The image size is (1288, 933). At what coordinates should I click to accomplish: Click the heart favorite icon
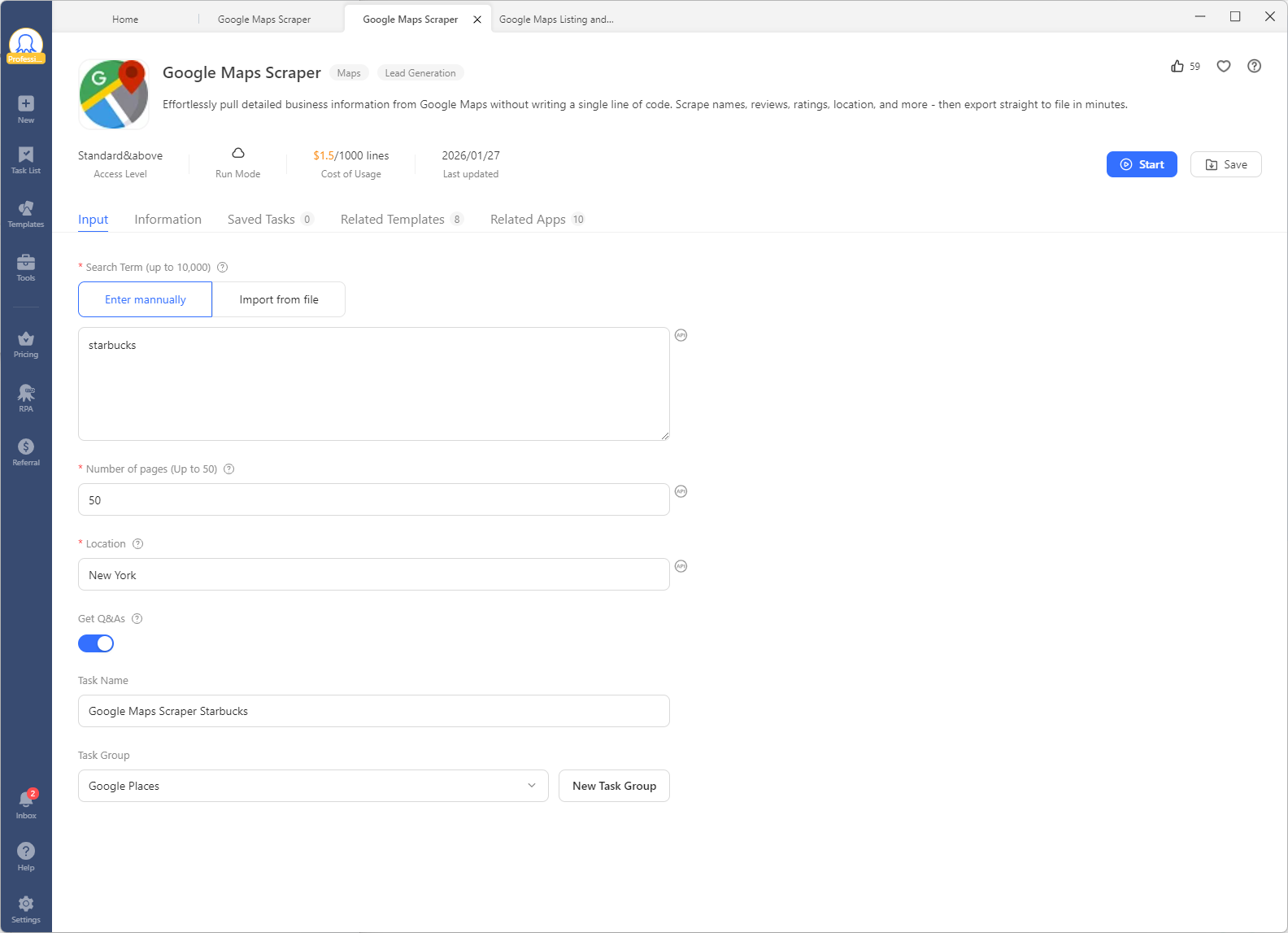click(x=1224, y=66)
